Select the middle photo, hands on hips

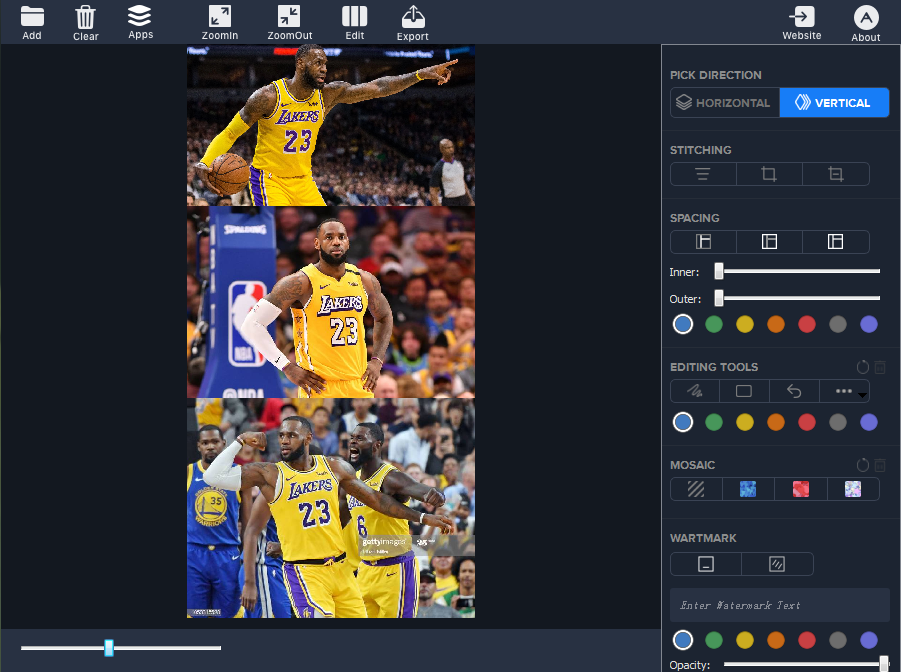coord(331,302)
